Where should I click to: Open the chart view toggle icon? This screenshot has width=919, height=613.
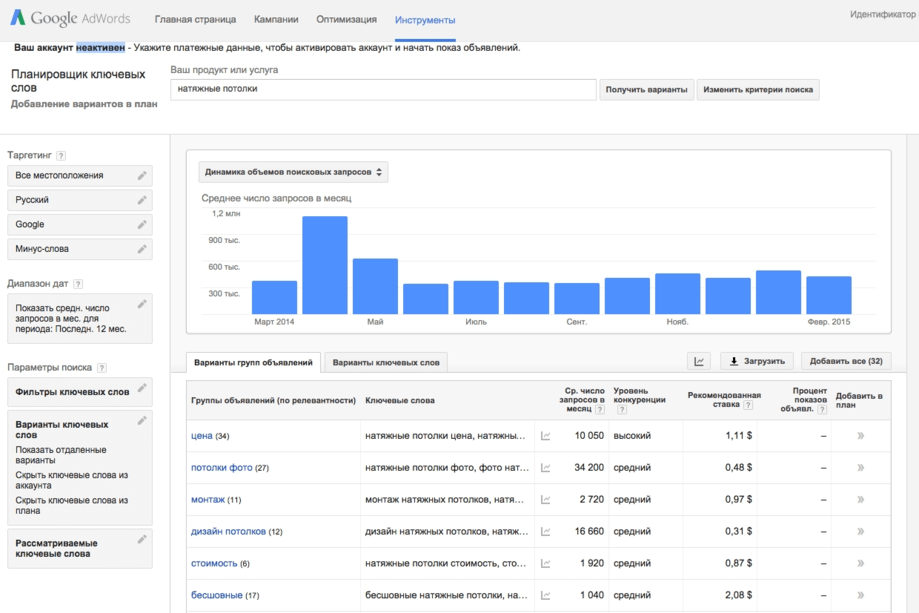pos(699,362)
